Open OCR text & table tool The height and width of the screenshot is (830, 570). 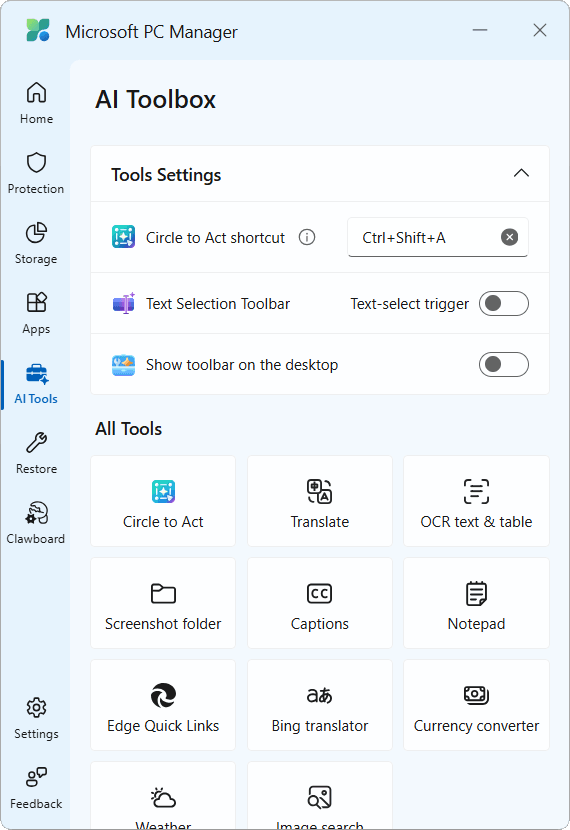point(476,501)
